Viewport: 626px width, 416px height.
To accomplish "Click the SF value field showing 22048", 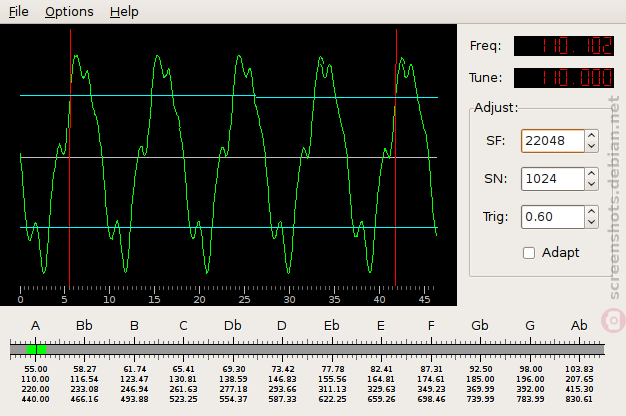I will pos(553,141).
